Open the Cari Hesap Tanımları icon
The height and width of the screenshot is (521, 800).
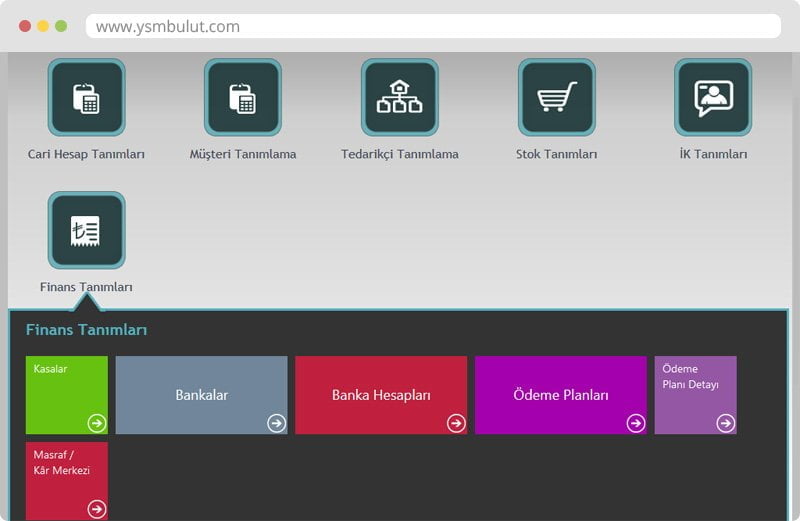point(87,97)
